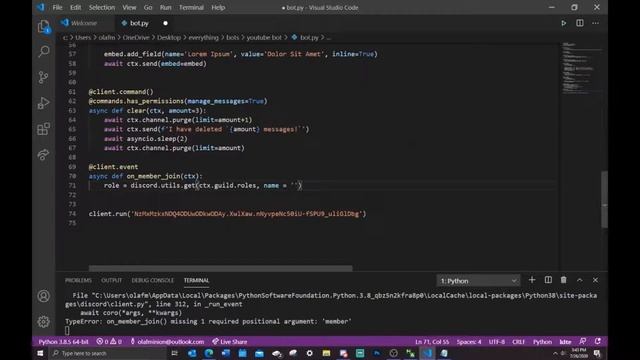The width and height of the screenshot is (640, 360).
Task: Run Python file with play button
Action: (x=564, y=23)
